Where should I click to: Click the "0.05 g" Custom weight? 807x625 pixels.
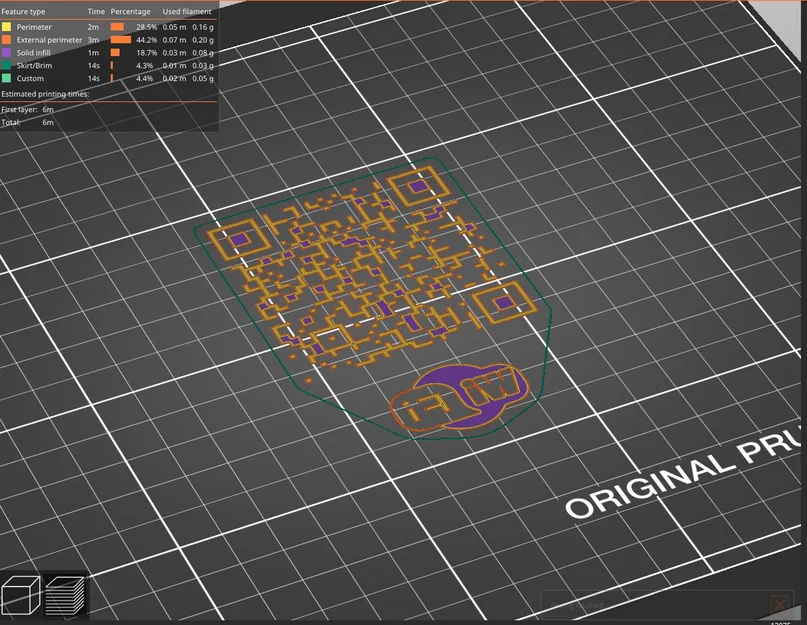tap(203, 78)
